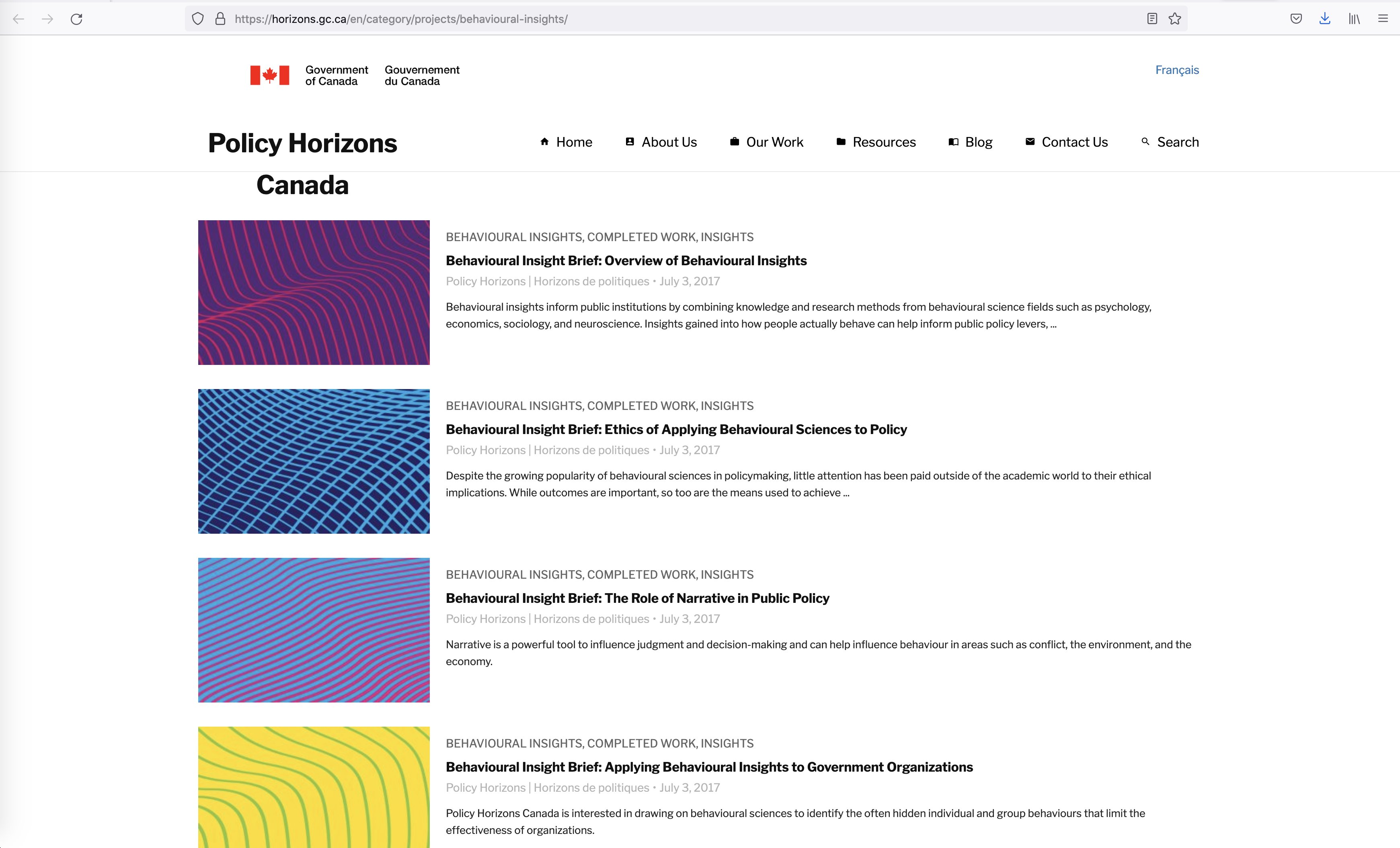
Task: Toggle reader view icon in address bar
Action: (x=1152, y=19)
